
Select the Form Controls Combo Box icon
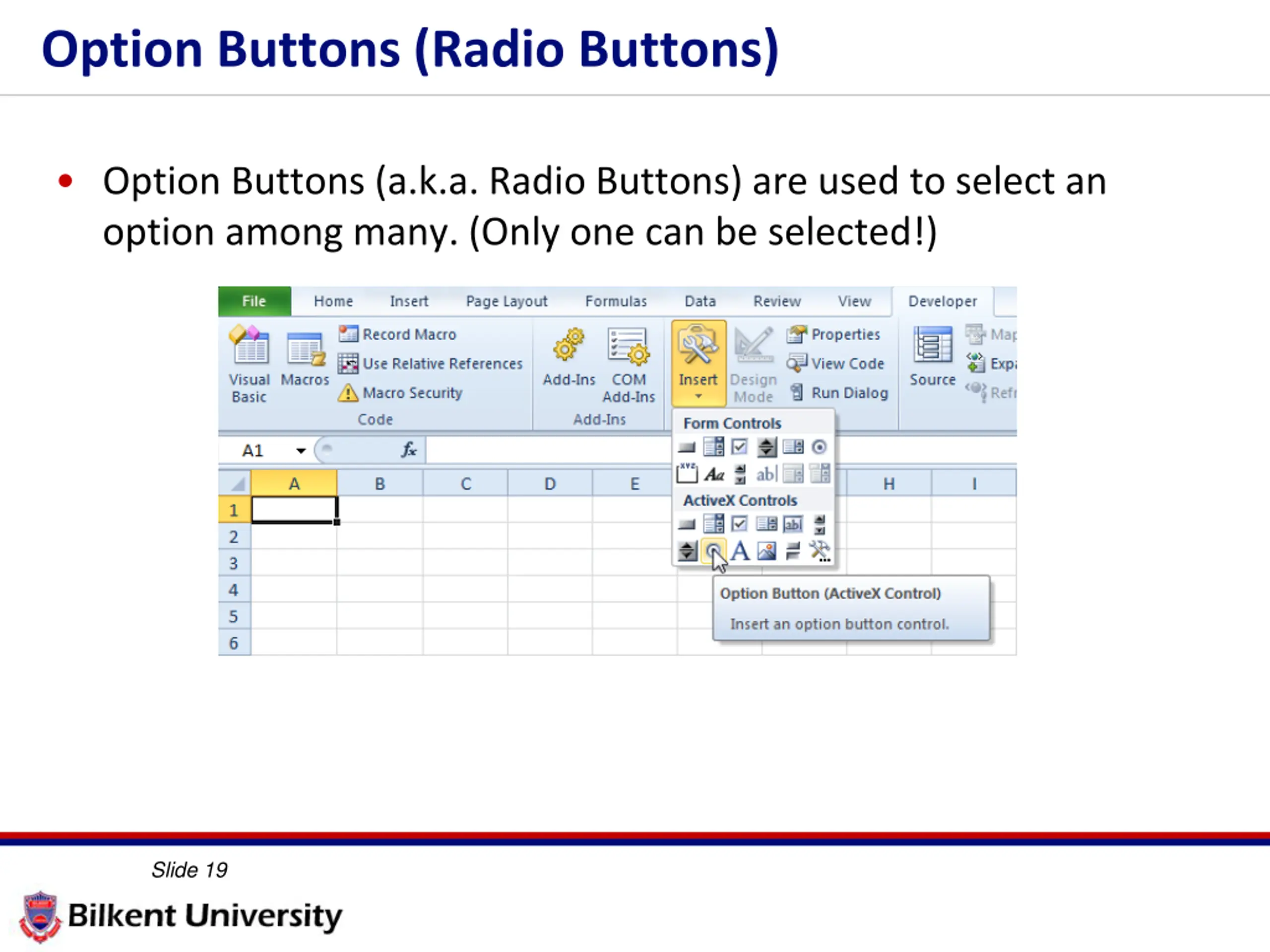(x=713, y=447)
